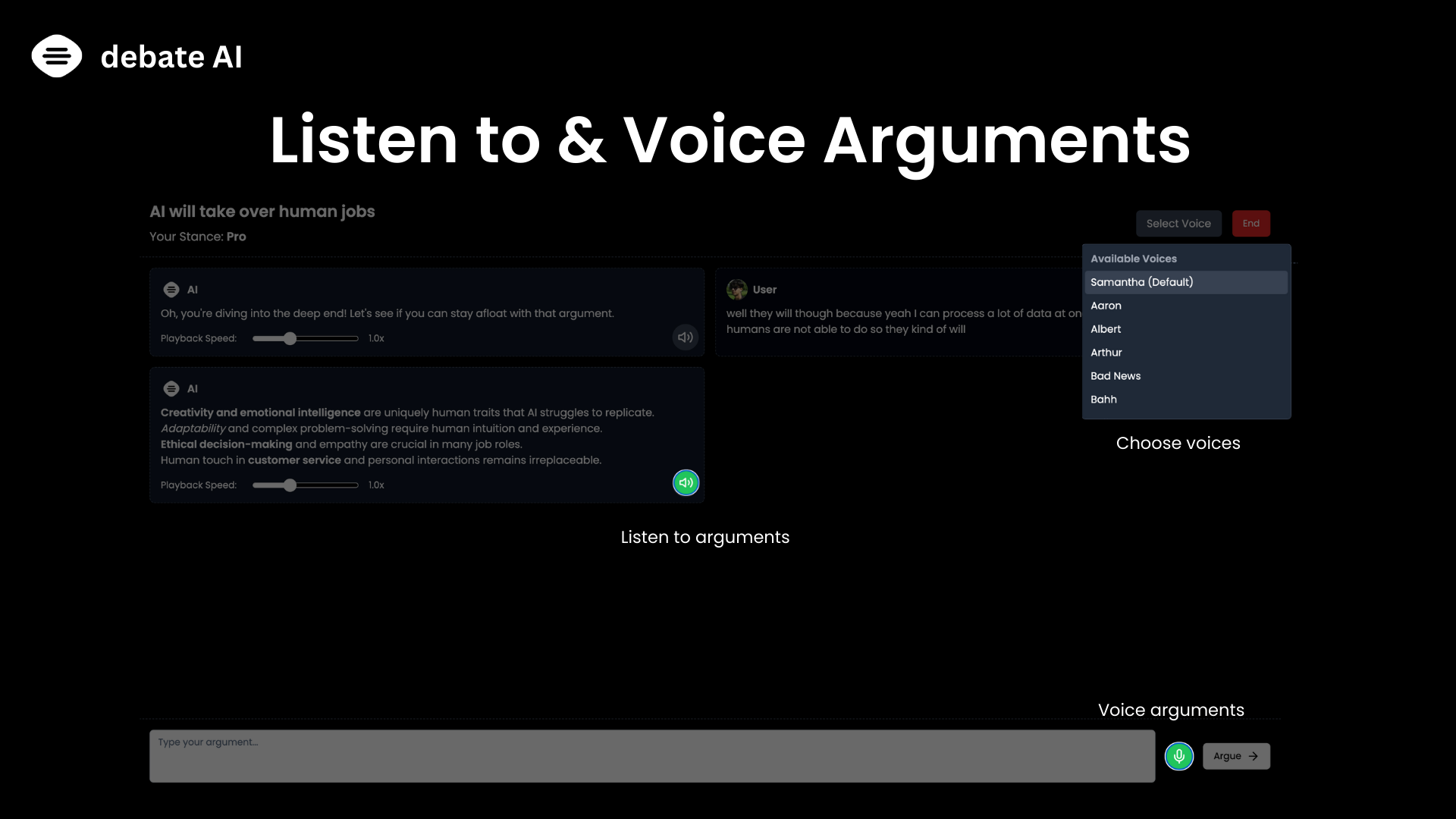This screenshot has width=1456, height=819.
Task: Click the debate AI logo icon
Action: [57, 56]
